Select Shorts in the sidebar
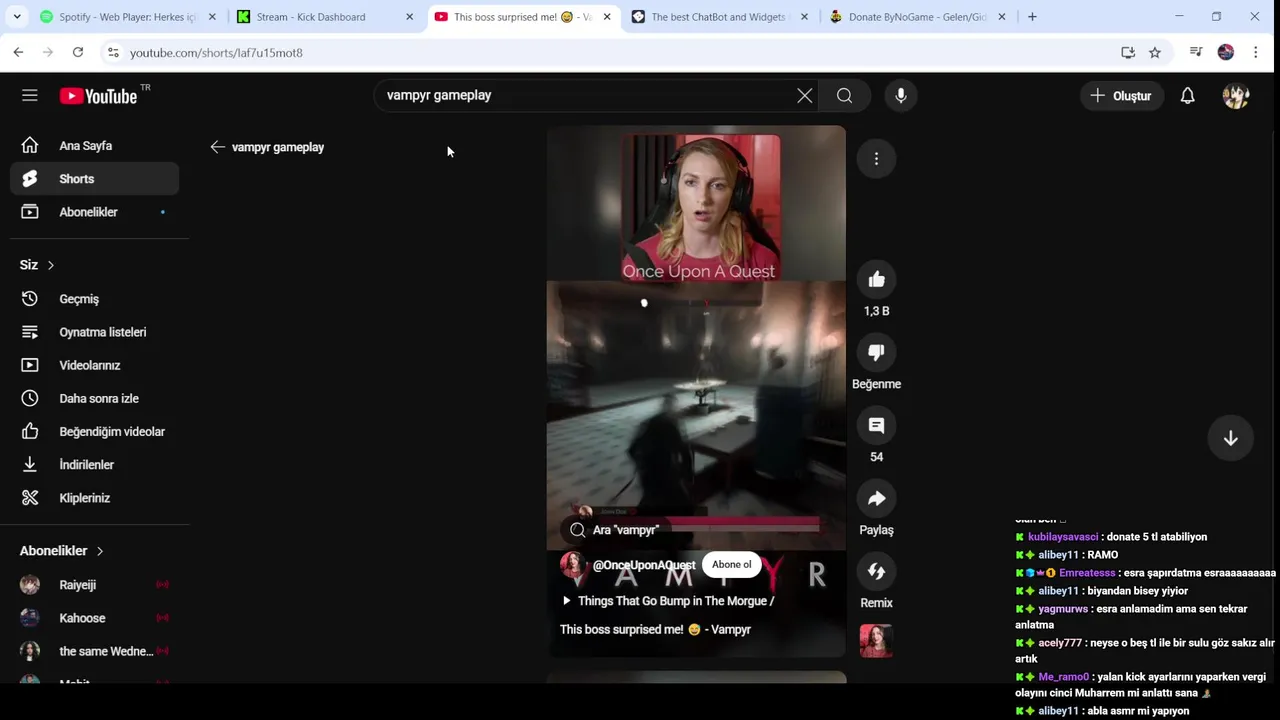The image size is (1280, 720). tap(95, 179)
